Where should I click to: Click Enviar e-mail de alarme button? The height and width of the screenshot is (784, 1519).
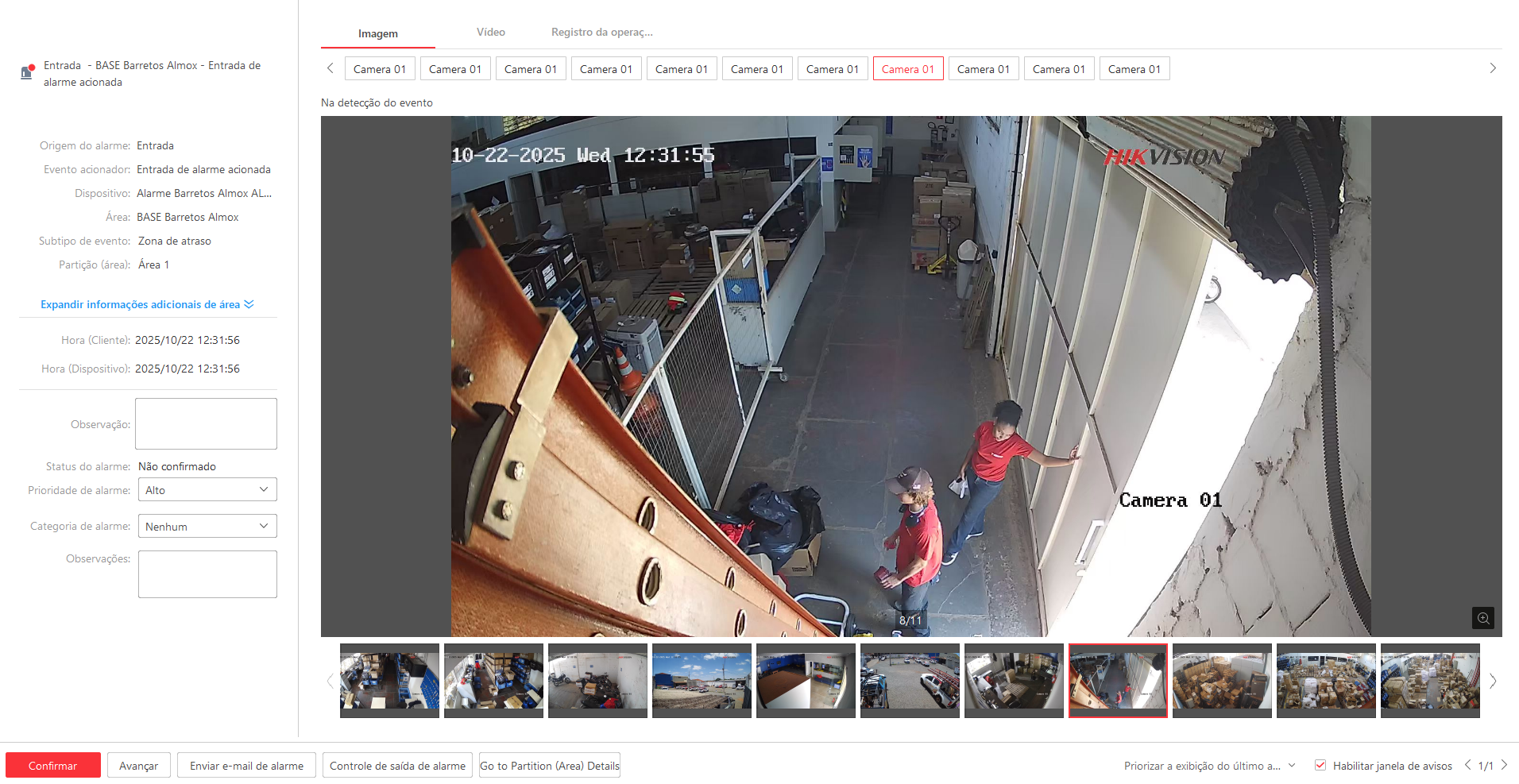click(246, 766)
